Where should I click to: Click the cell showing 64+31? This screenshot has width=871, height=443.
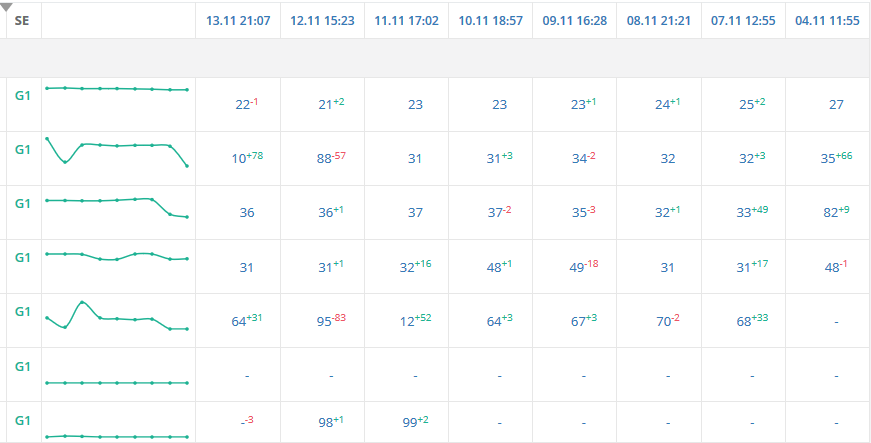click(247, 320)
